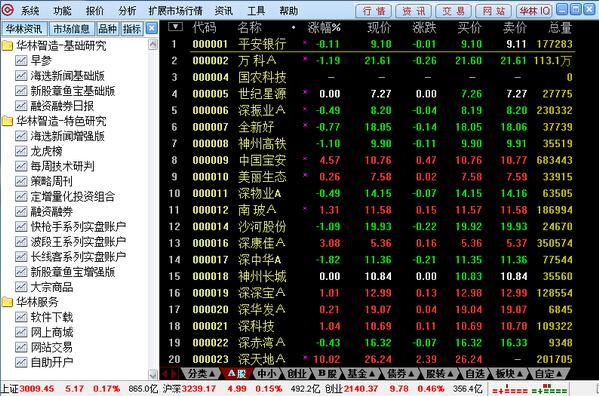Viewport: 599px width, 396px height.
Task: Click the chart icon beside 海选新闻增强版
Action: (21, 136)
